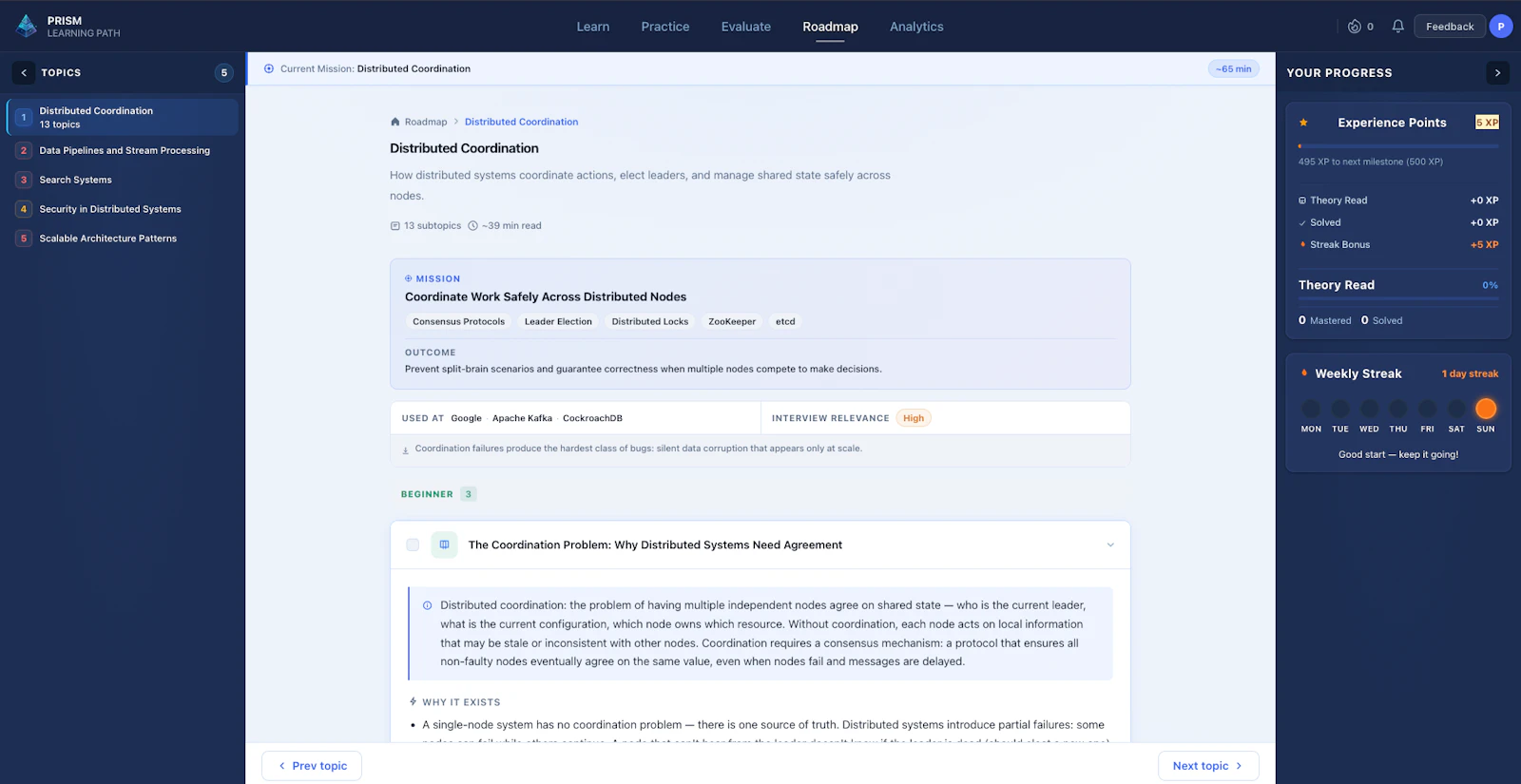This screenshot has height=784, width=1521.
Task: Go to Prev topic
Action: click(312, 766)
